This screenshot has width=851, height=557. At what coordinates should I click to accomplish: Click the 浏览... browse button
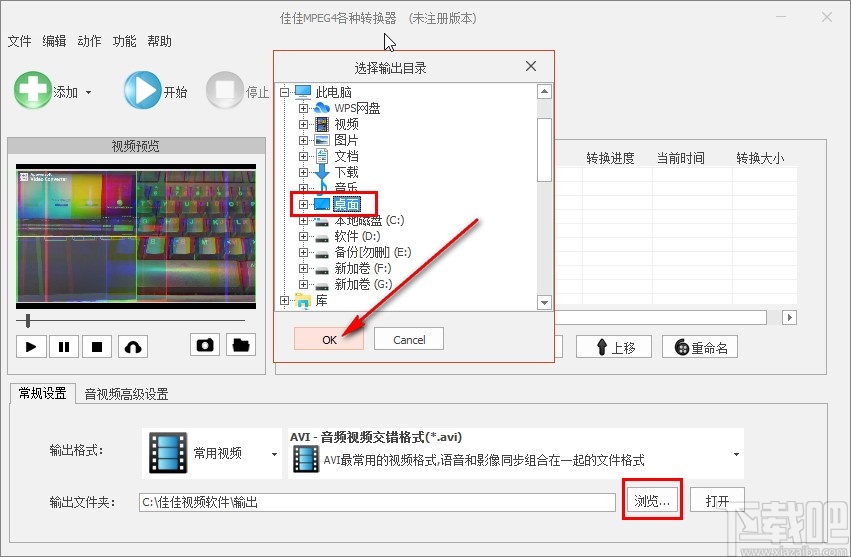652,500
